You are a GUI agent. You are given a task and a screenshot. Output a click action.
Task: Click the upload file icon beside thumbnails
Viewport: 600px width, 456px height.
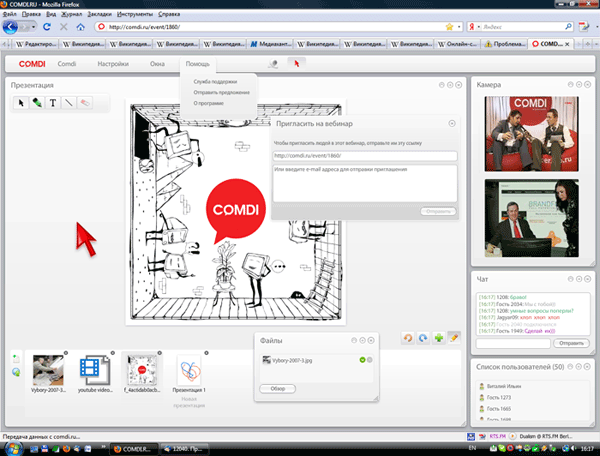[16, 358]
